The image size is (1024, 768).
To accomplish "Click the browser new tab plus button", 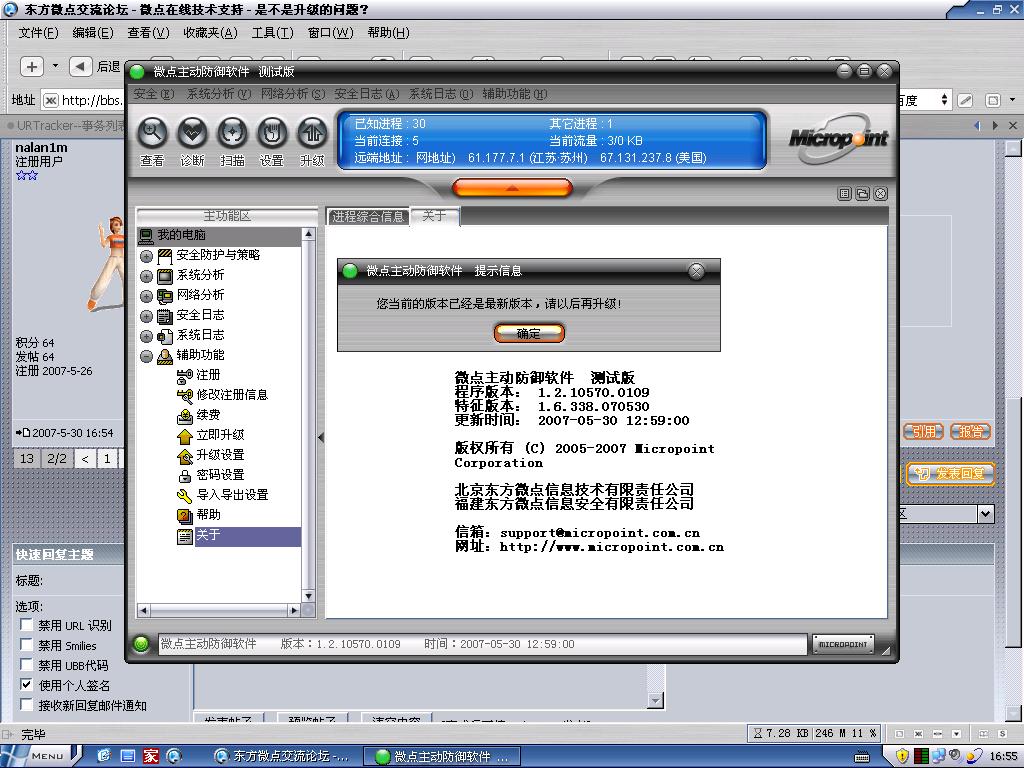I will tap(31, 67).
